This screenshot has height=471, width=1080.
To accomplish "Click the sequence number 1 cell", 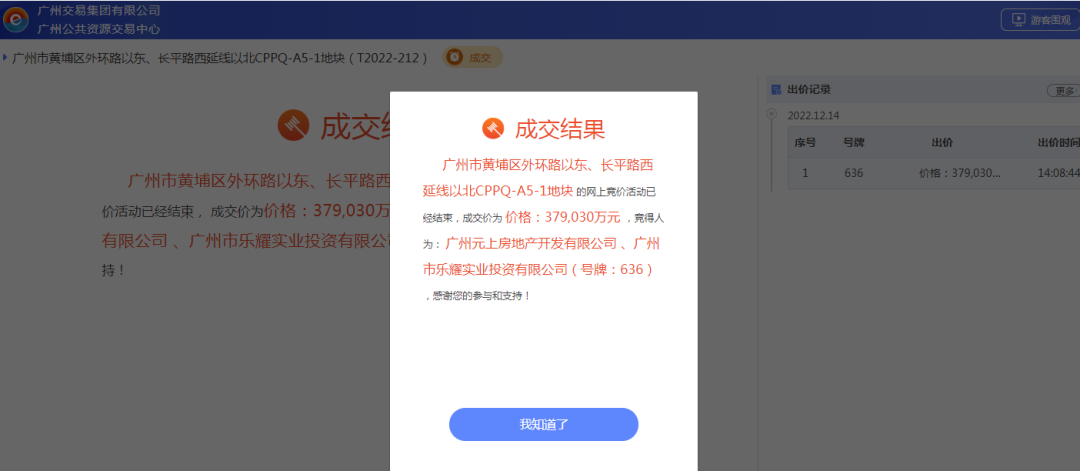I will coord(804,173).
